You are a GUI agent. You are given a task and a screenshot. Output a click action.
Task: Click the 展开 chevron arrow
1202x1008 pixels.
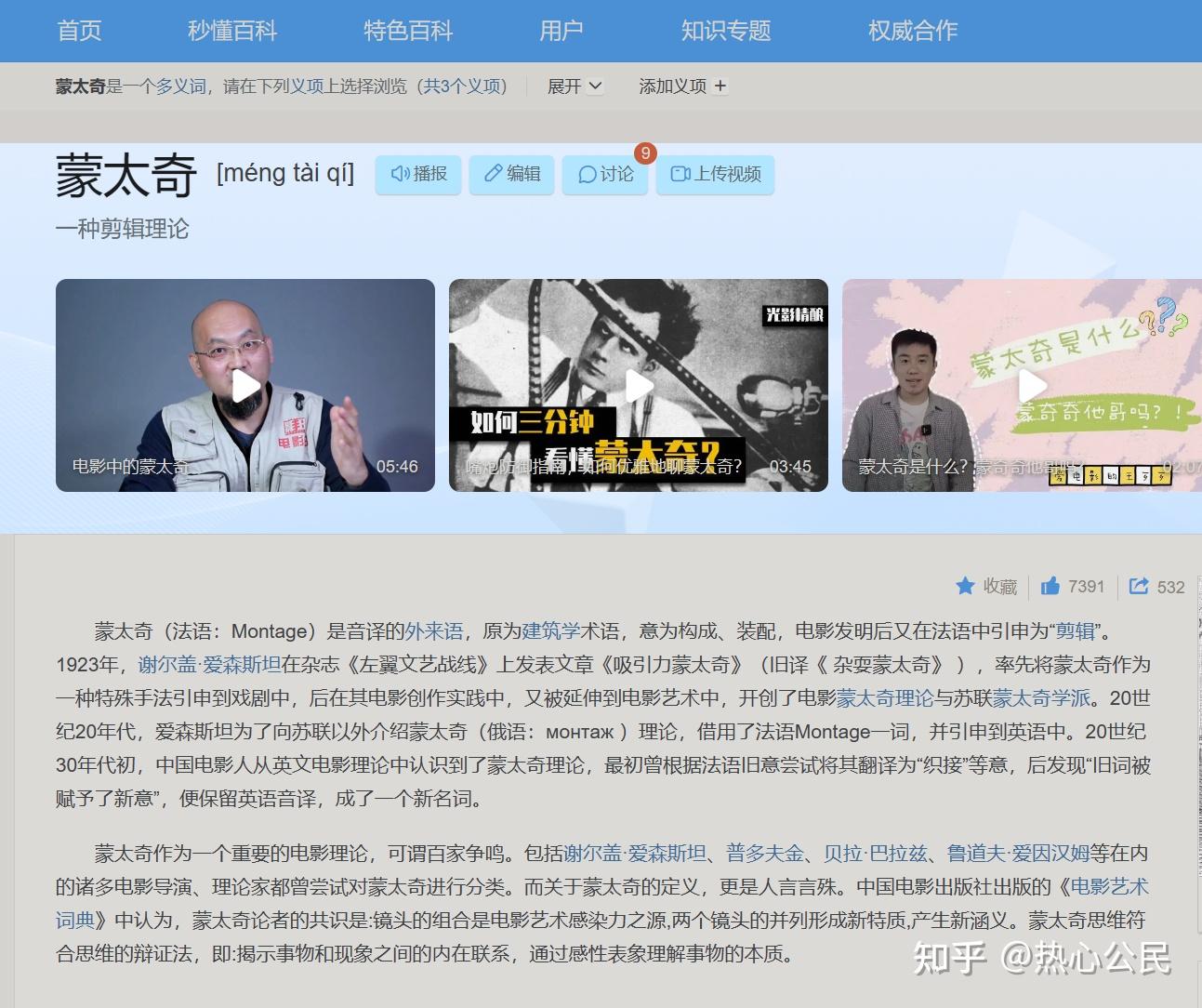[x=595, y=86]
